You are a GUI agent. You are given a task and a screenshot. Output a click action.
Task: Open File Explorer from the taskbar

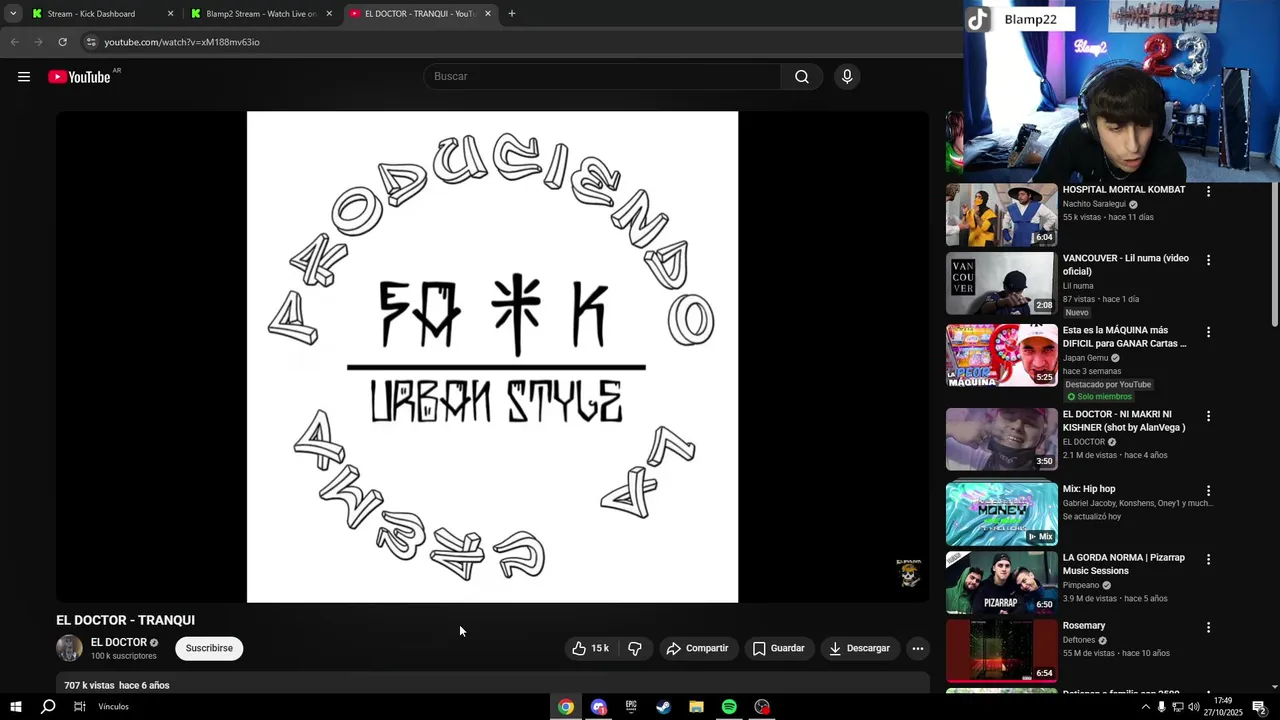pos(696,707)
